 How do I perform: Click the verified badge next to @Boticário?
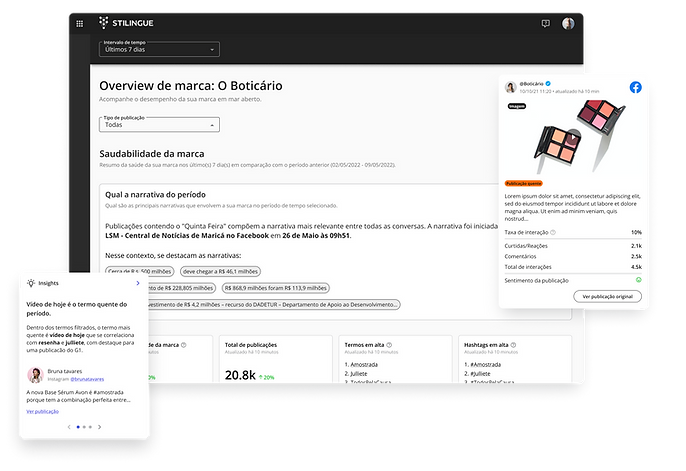pyautogui.click(x=548, y=84)
